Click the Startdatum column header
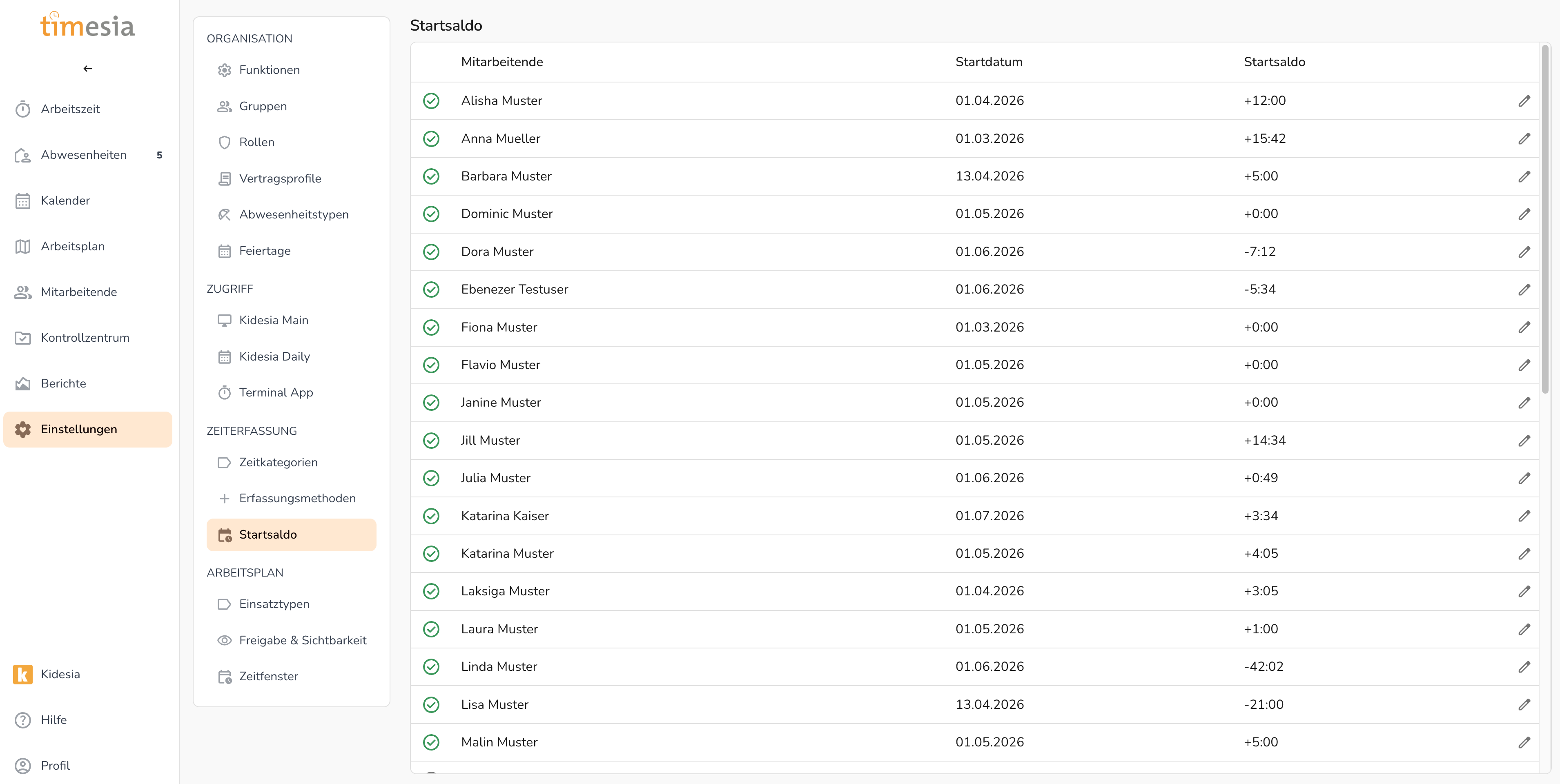 coord(988,62)
